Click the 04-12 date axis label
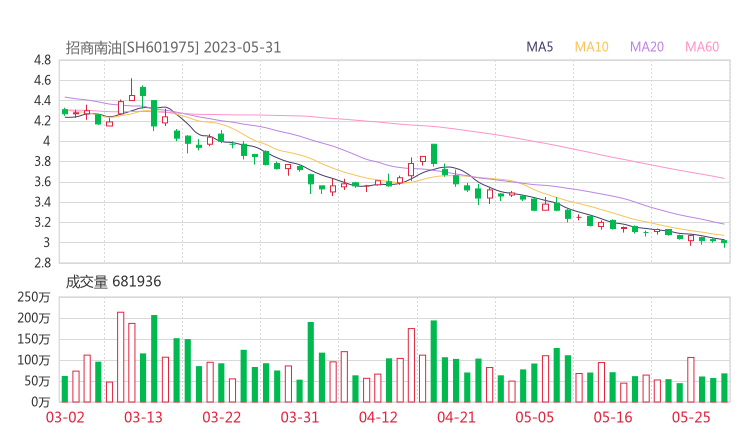This screenshot has width=740, height=440. coord(378,417)
